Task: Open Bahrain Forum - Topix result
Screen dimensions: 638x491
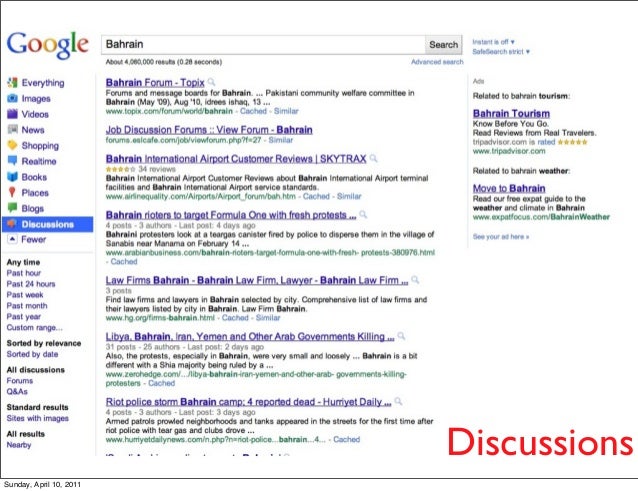Action: point(155,82)
